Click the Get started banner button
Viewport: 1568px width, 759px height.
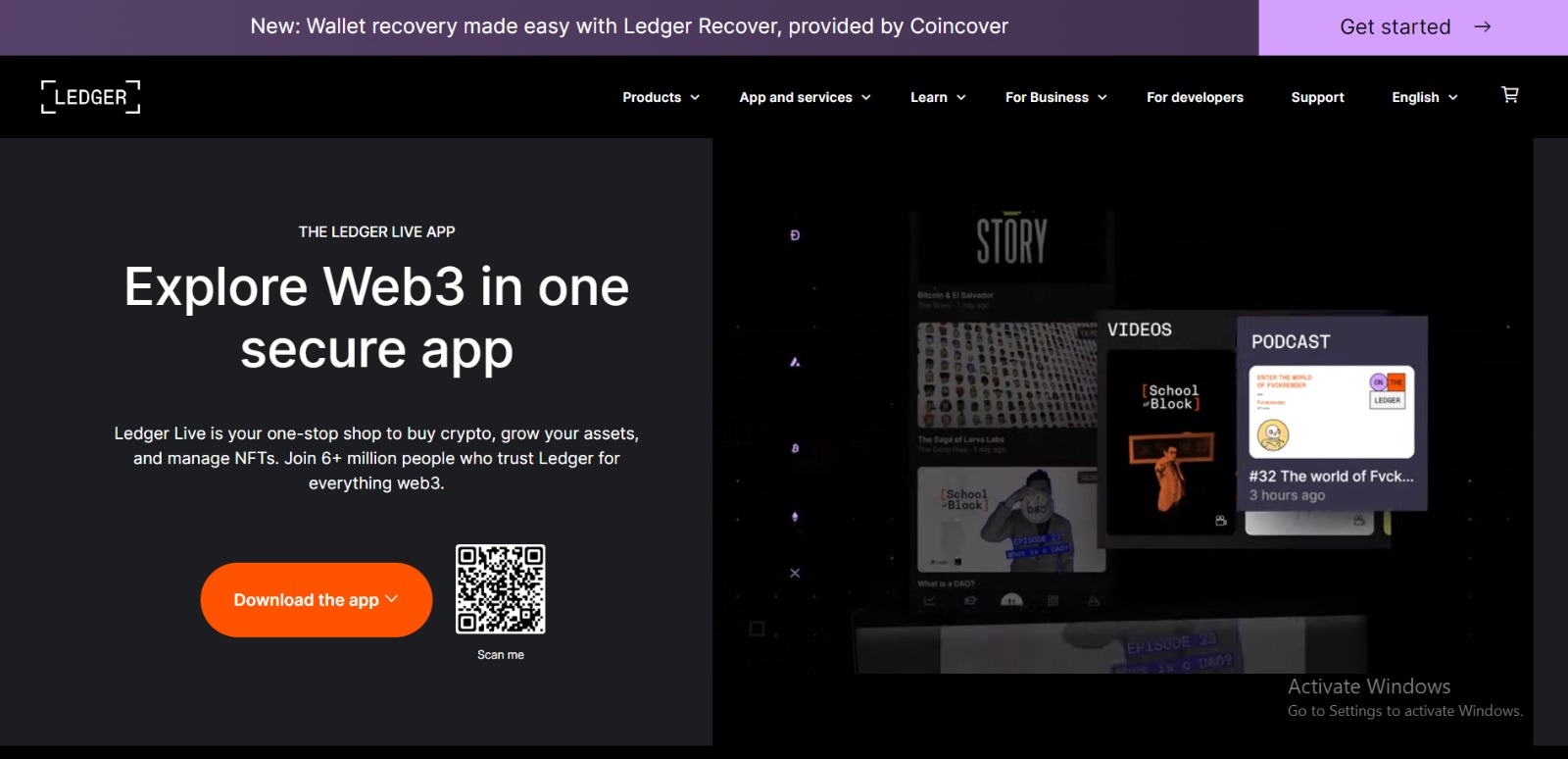pyautogui.click(x=1413, y=27)
